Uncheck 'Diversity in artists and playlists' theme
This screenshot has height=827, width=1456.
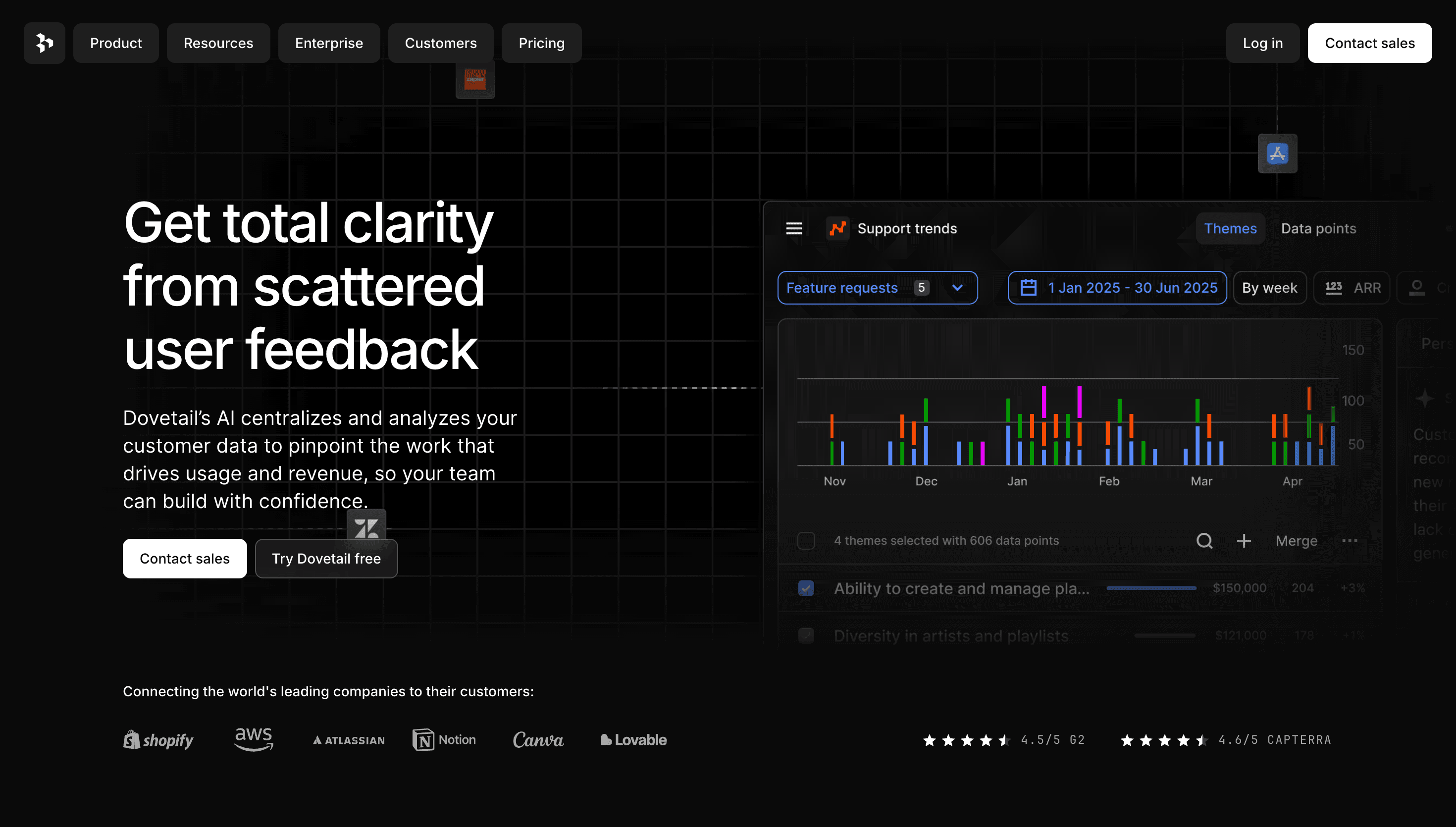pos(806,635)
